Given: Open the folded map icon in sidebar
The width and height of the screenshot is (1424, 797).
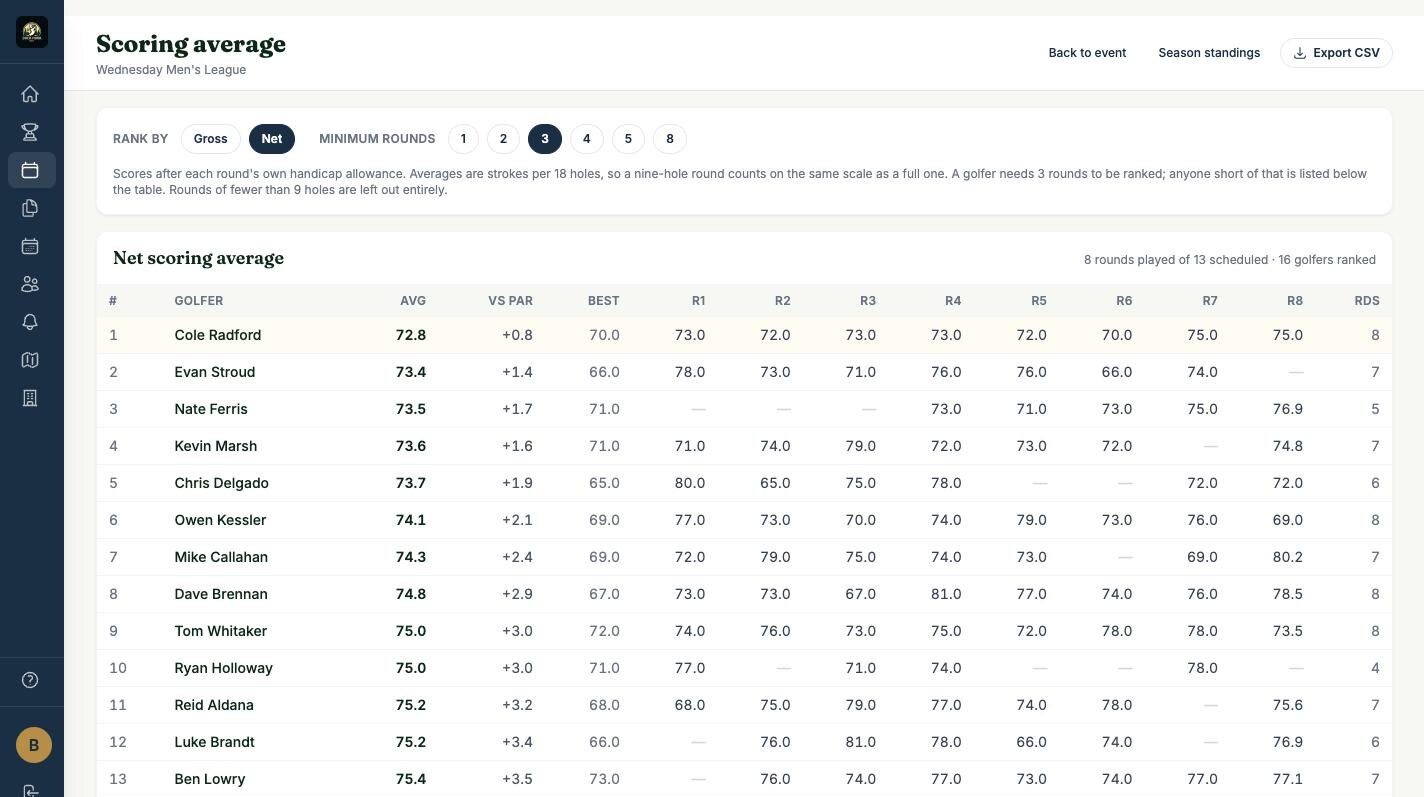Looking at the screenshot, I should click(30, 360).
